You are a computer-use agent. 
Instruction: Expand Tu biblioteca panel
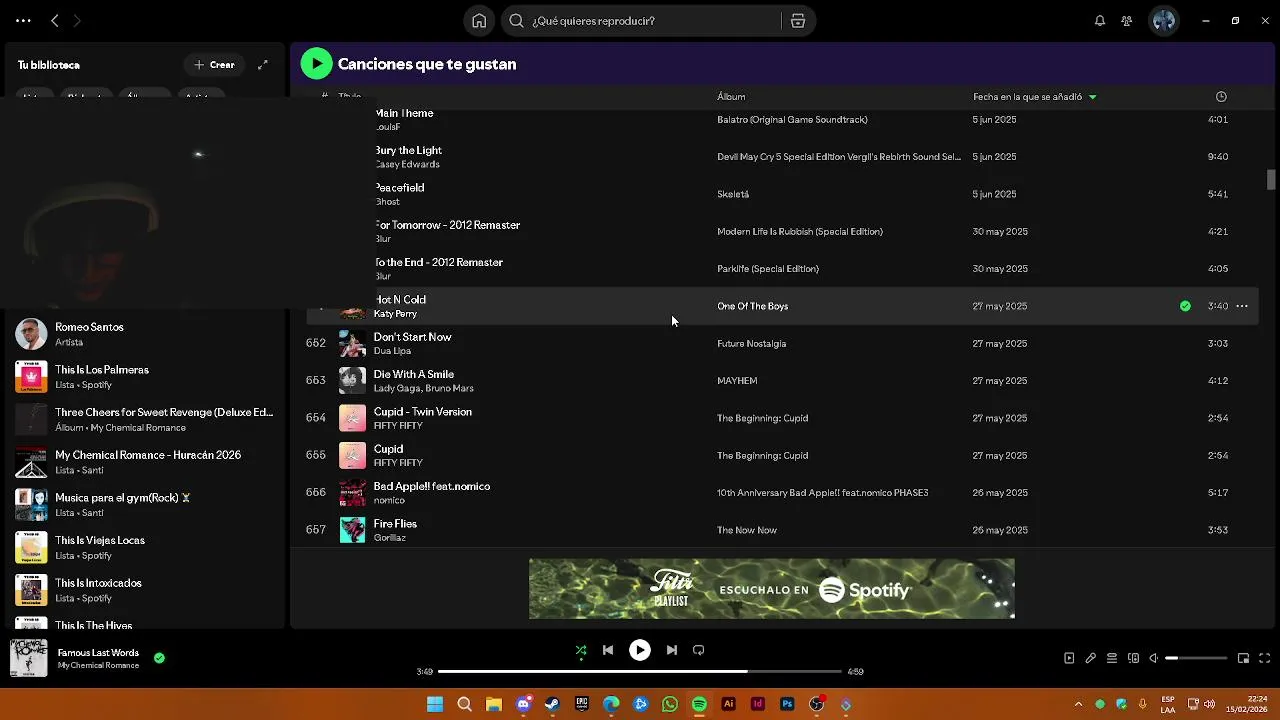263,65
